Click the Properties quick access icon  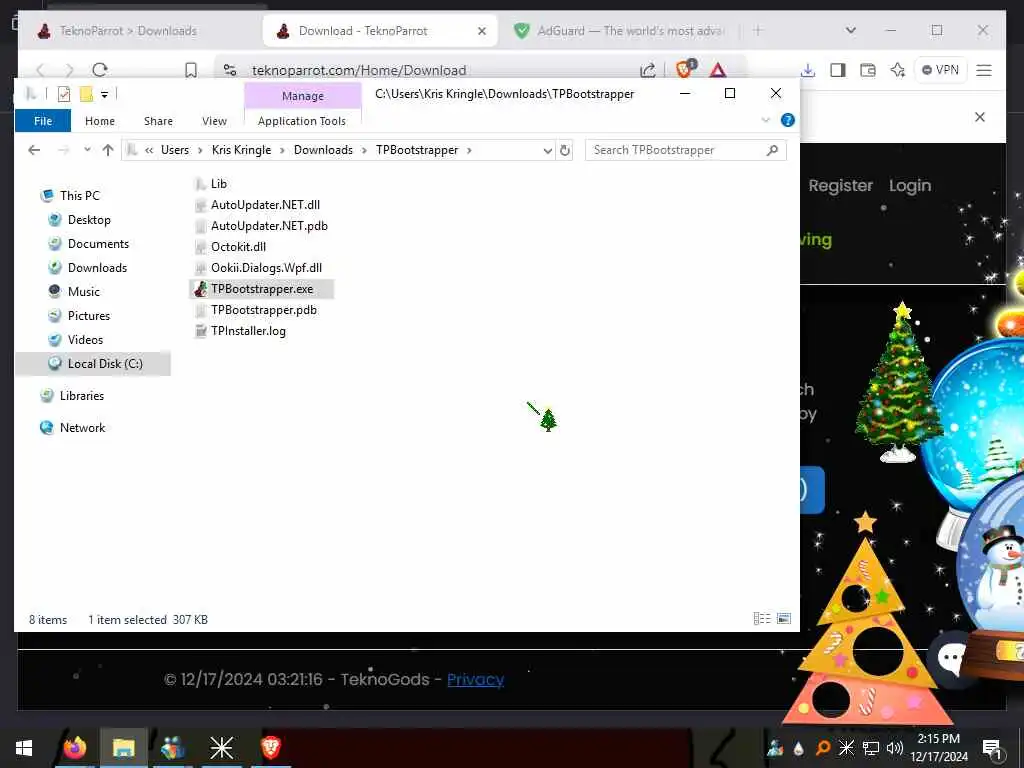click(x=64, y=94)
